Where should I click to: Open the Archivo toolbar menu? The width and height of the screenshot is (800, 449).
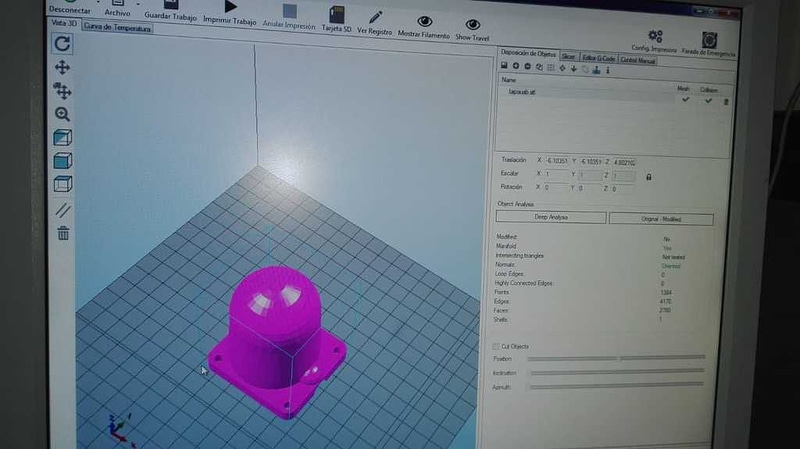click(x=118, y=9)
